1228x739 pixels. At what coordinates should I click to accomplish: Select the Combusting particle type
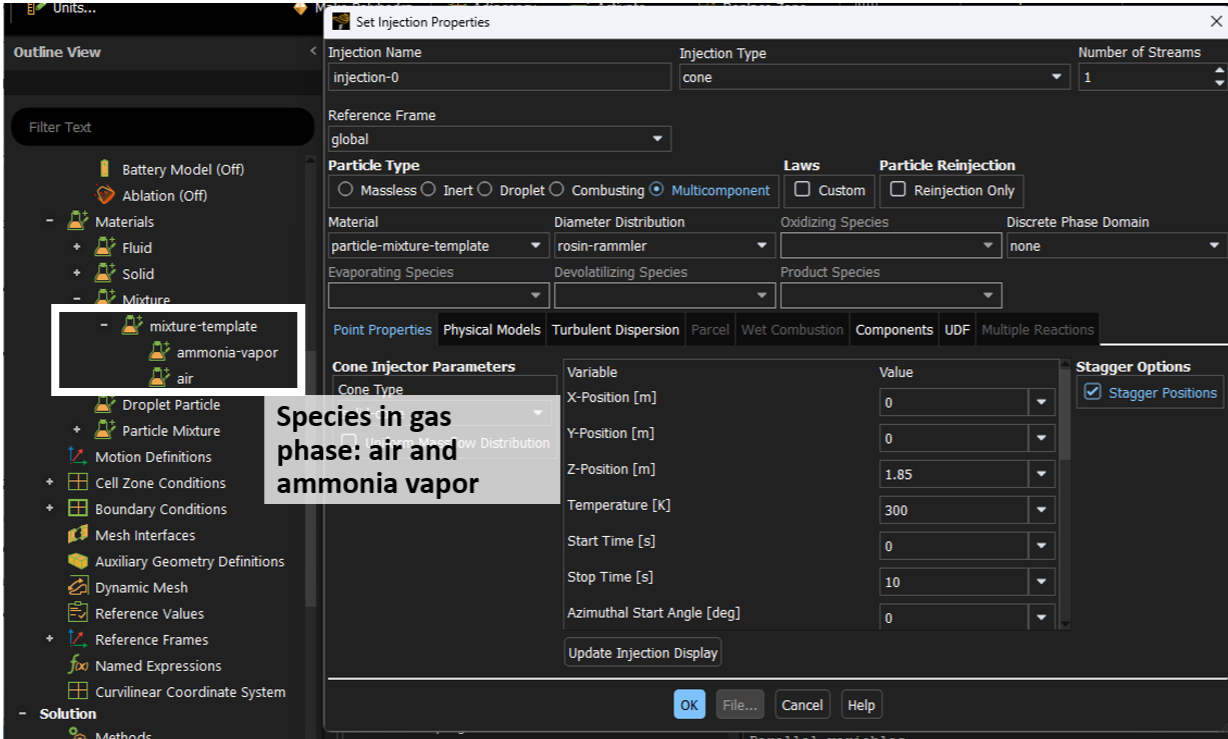tap(557, 189)
